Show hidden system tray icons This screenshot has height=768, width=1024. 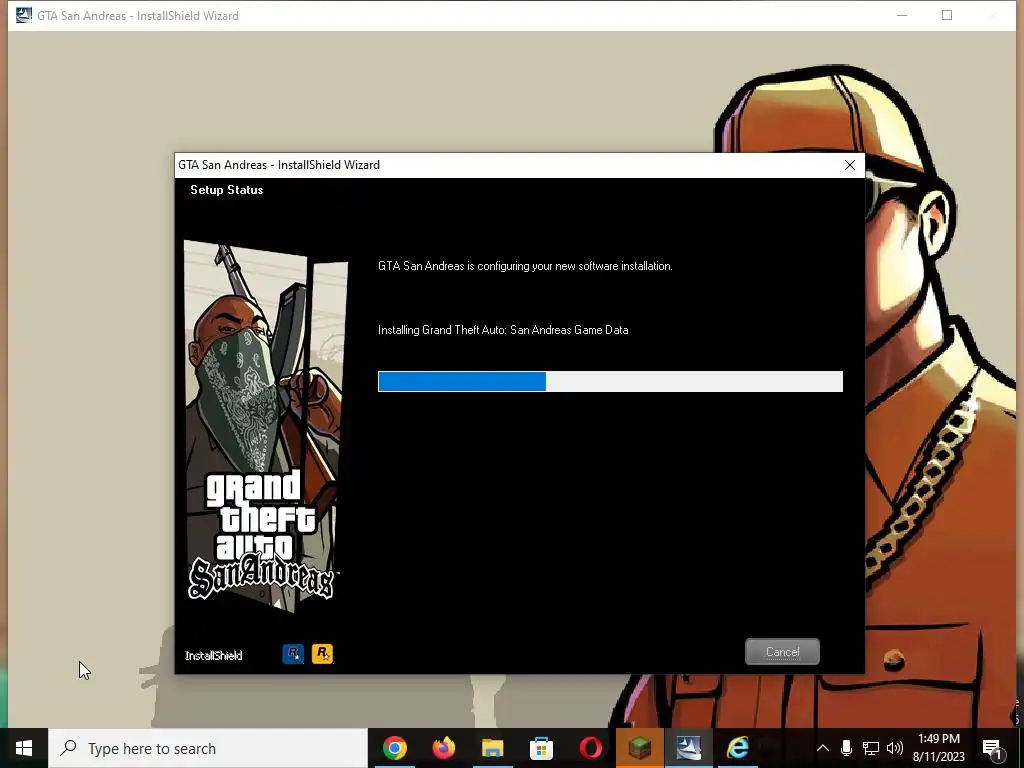pyautogui.click(x=823, y=748)
